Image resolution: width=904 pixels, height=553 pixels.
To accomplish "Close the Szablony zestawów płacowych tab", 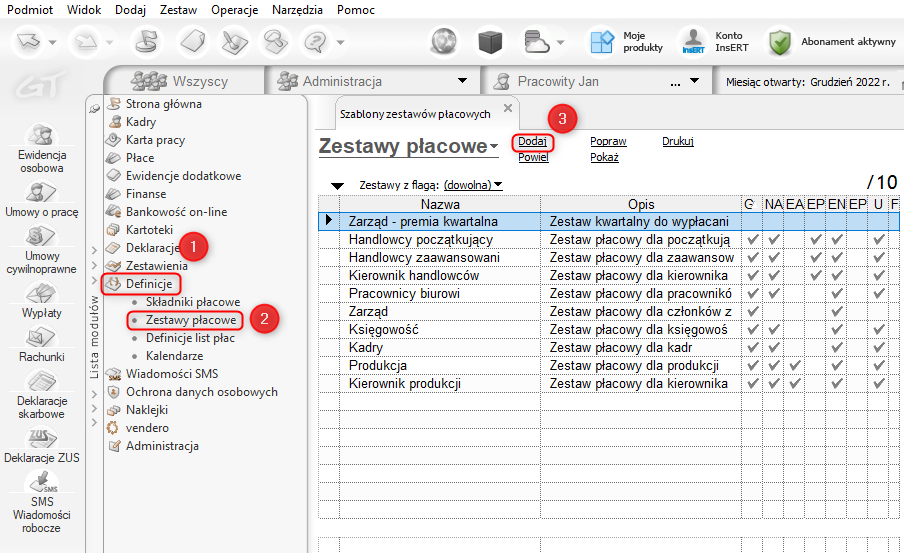I will 508,108.
